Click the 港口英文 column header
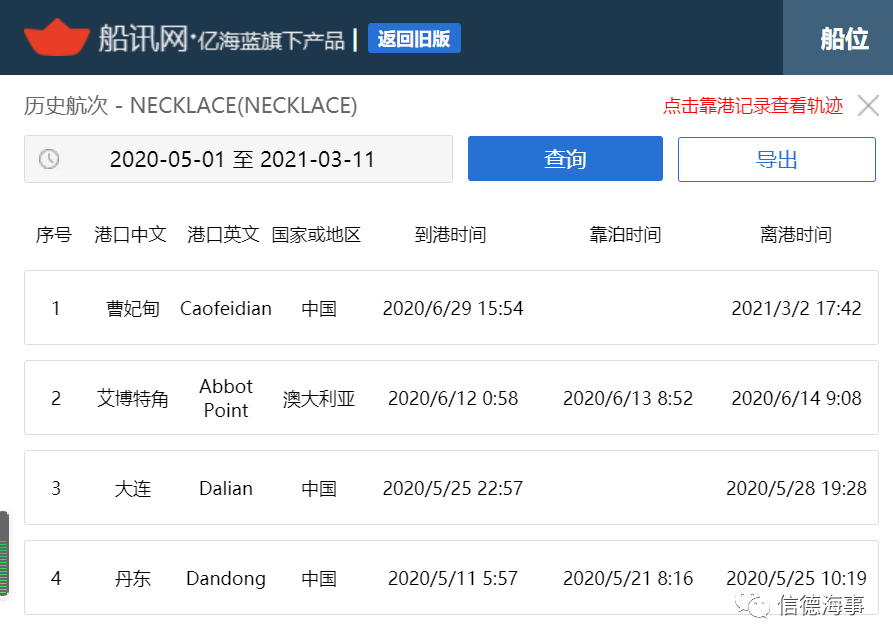 223,235
